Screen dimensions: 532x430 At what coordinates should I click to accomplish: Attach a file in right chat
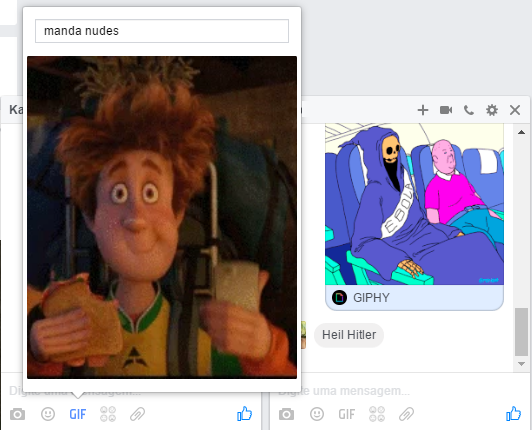coord(406,414)
